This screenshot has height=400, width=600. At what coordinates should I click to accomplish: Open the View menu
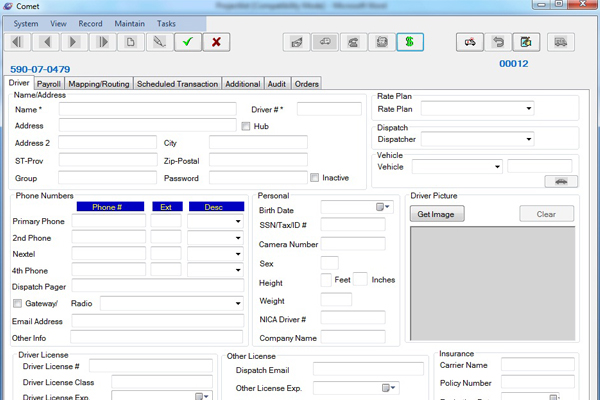(58, 24)
